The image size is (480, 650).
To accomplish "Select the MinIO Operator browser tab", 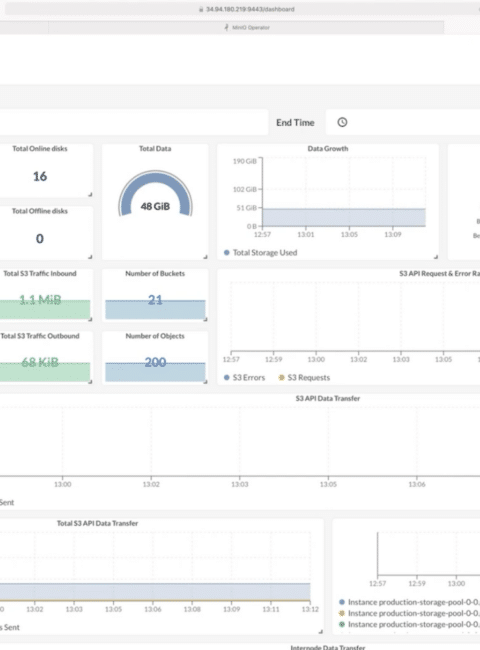I will (246, 27).
